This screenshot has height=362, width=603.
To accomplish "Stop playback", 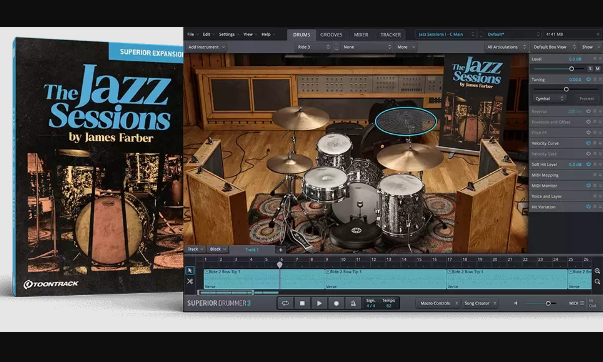I will coord(302,303).
